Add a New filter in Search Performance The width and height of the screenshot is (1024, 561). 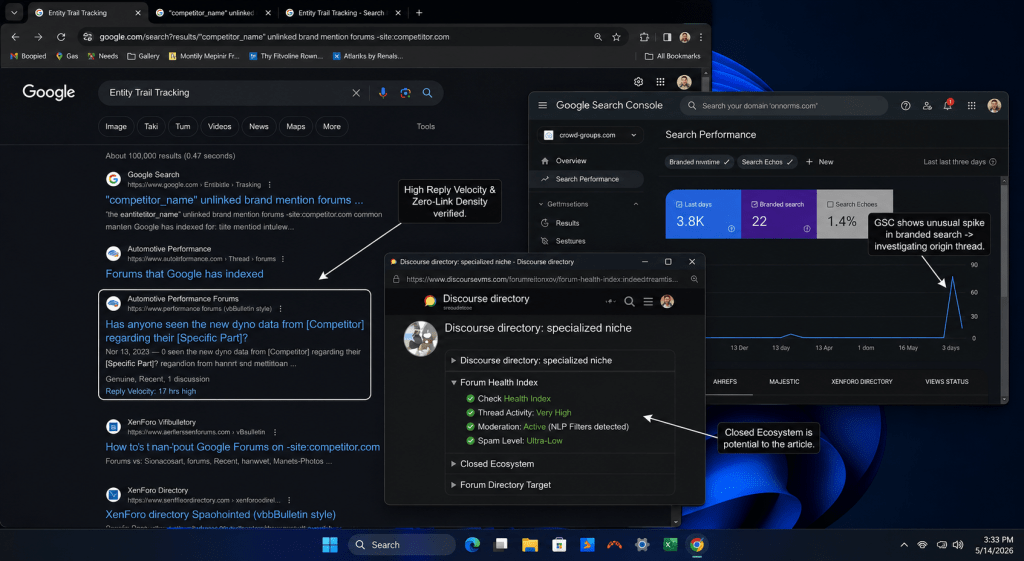click(x=820, y=162)
